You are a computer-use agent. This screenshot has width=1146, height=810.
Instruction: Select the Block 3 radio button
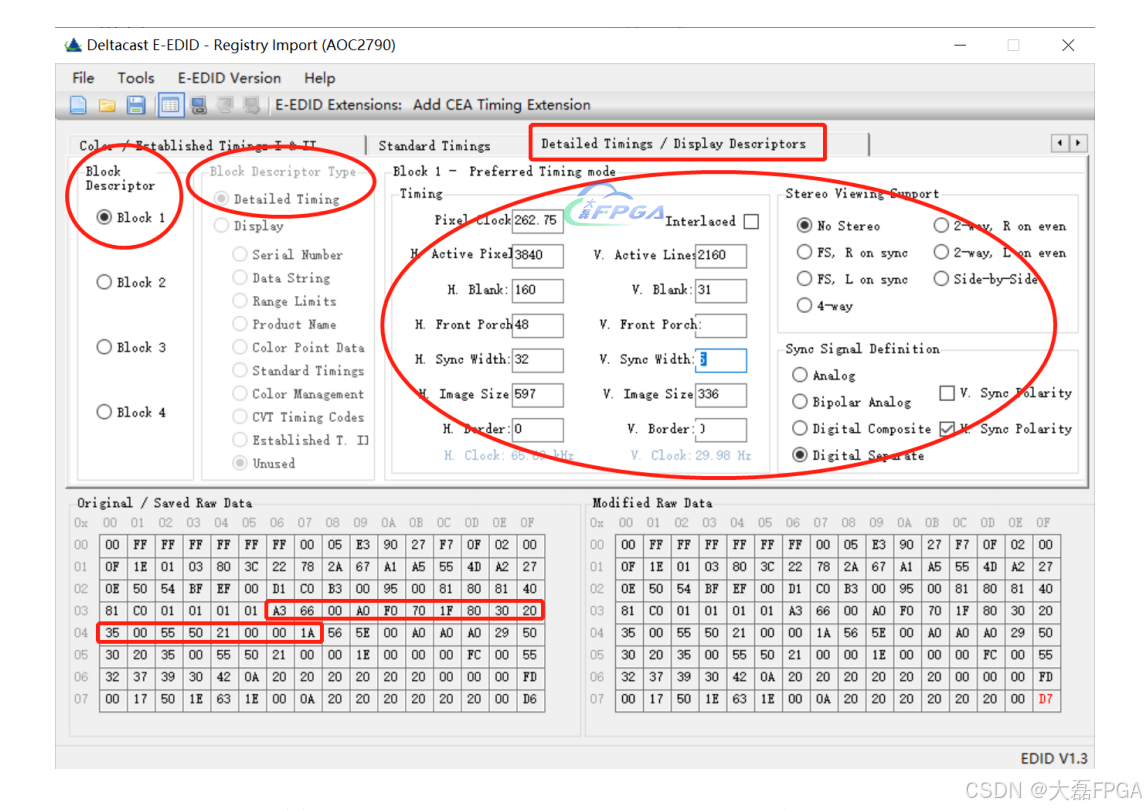[x=105, y=347]
